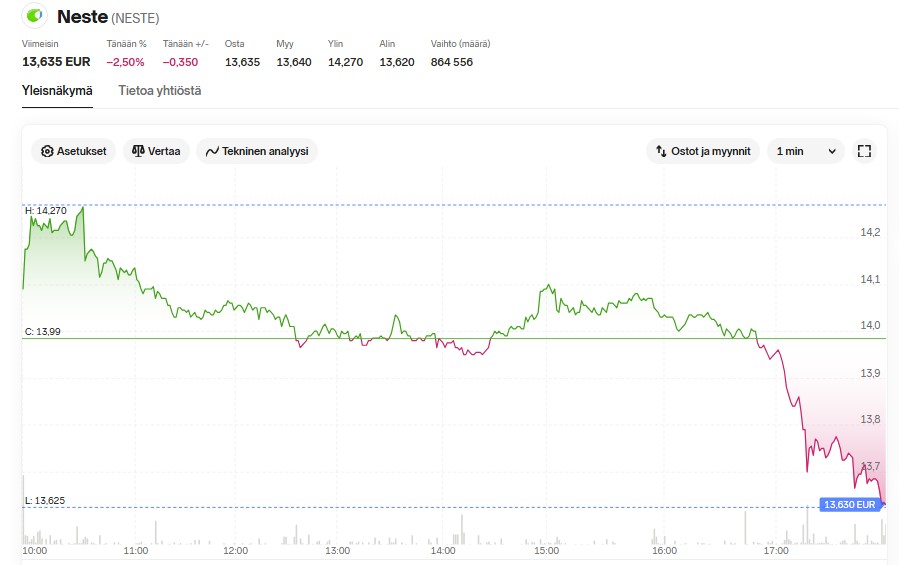Click the Viimeisin price 13,635 EUR

coord(56,62)
